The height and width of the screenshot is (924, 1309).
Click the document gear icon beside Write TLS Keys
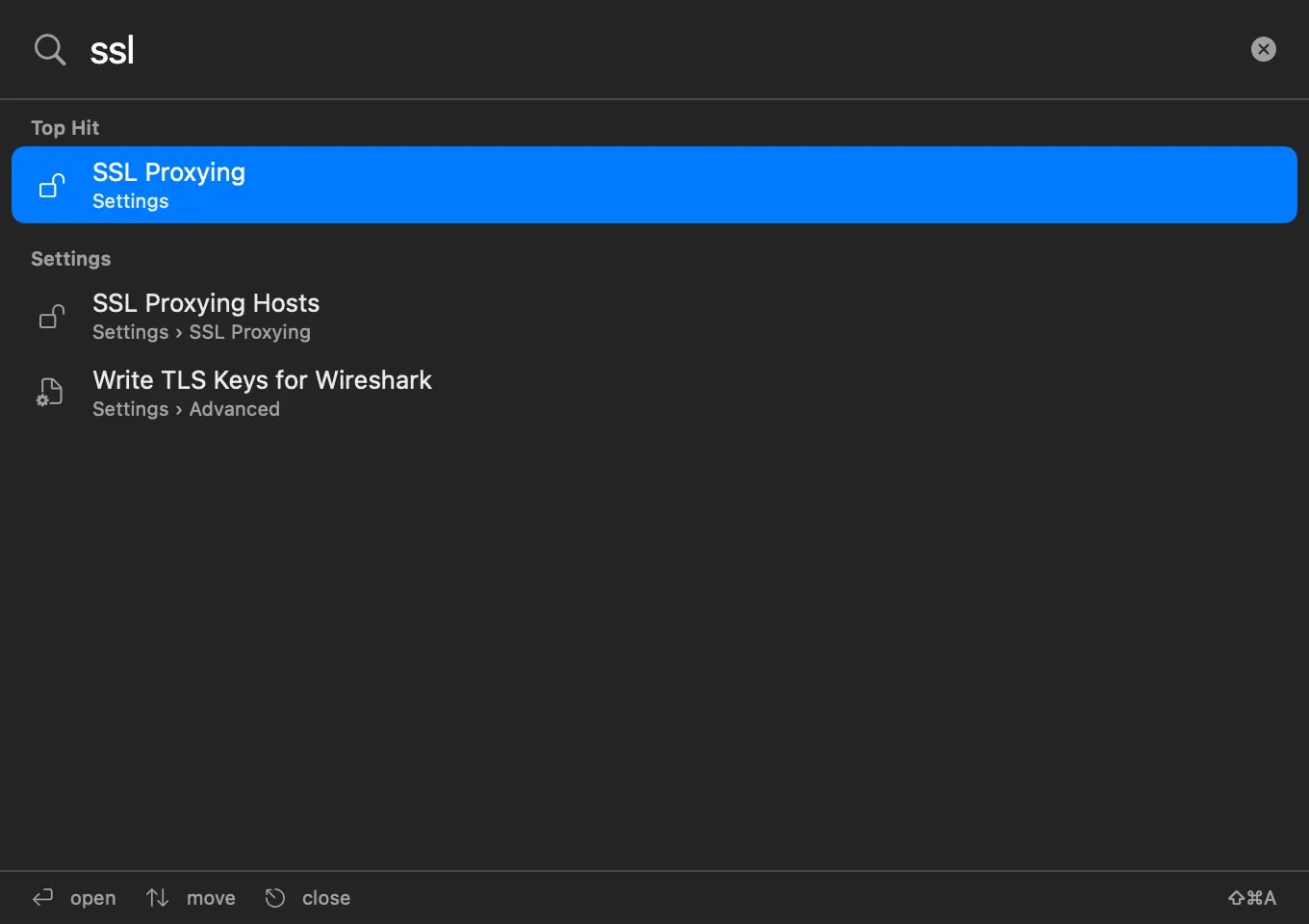pos(50,393)
